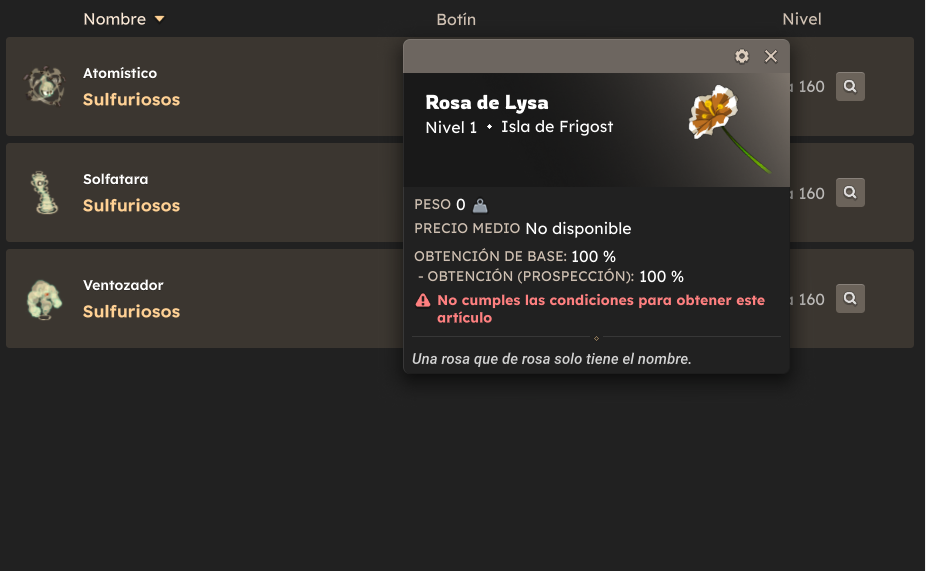Viewport: 926px width, 572px height.
Task: Select the Ventozador monster portrait
Action: [44, 299]
